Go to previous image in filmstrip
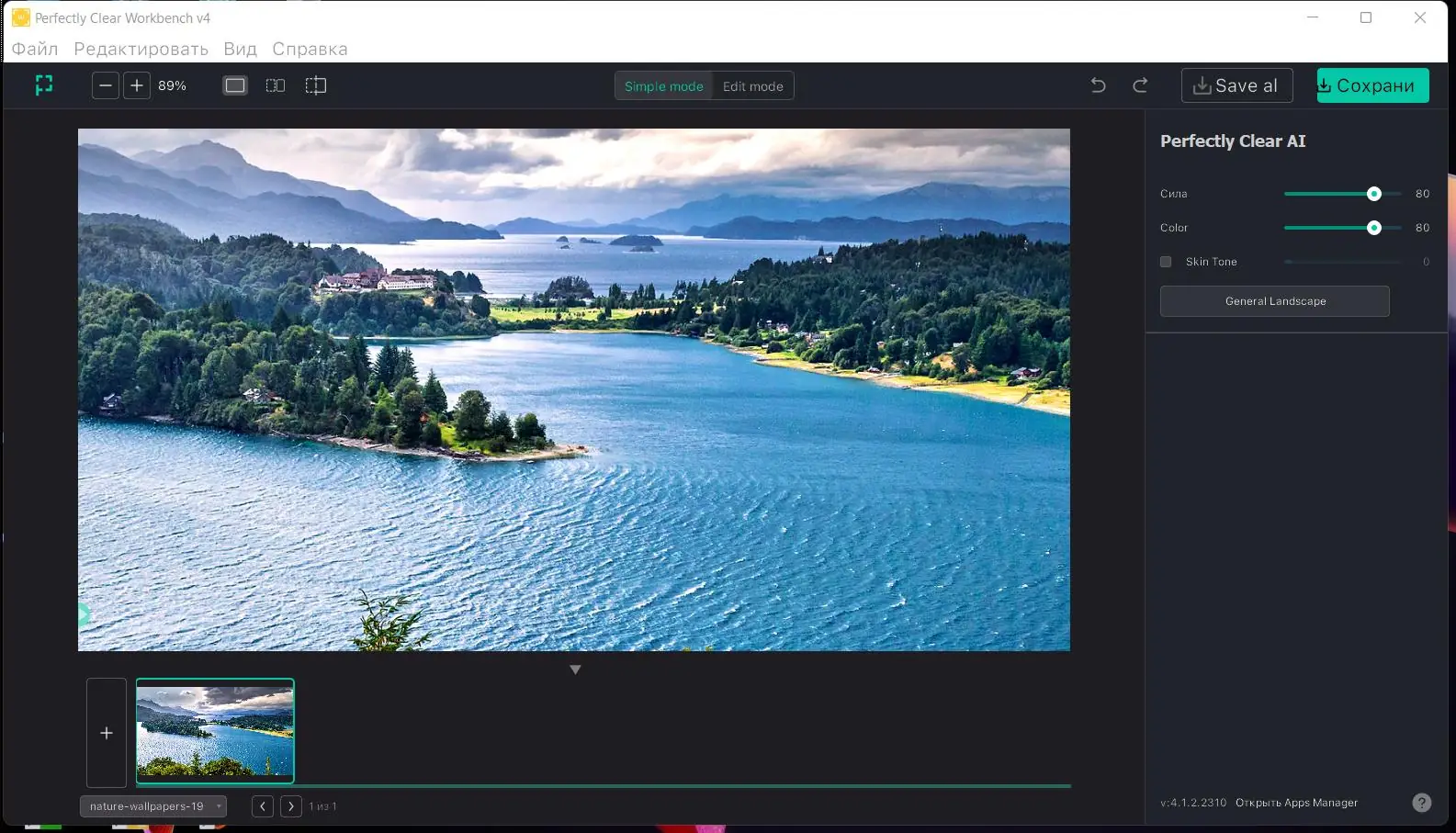 (263, 806)
